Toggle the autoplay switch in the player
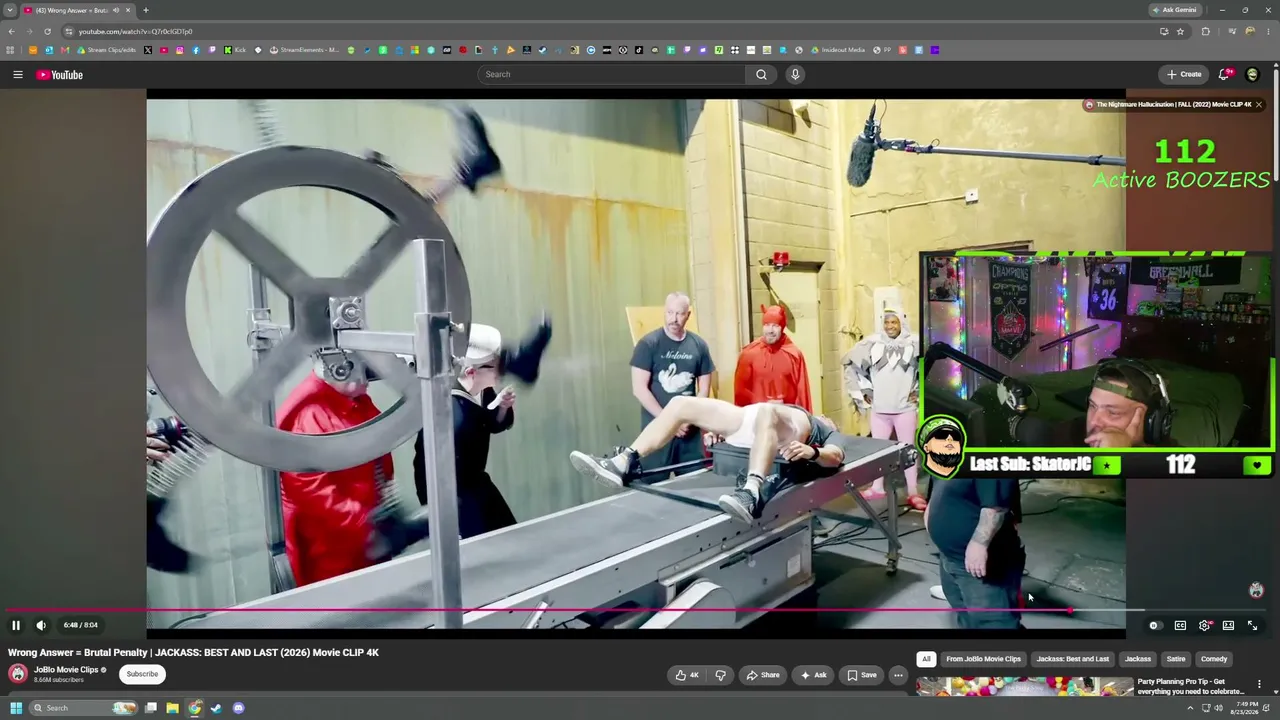This screenshot has height=720, width=1280. (x=1154, y=625)
